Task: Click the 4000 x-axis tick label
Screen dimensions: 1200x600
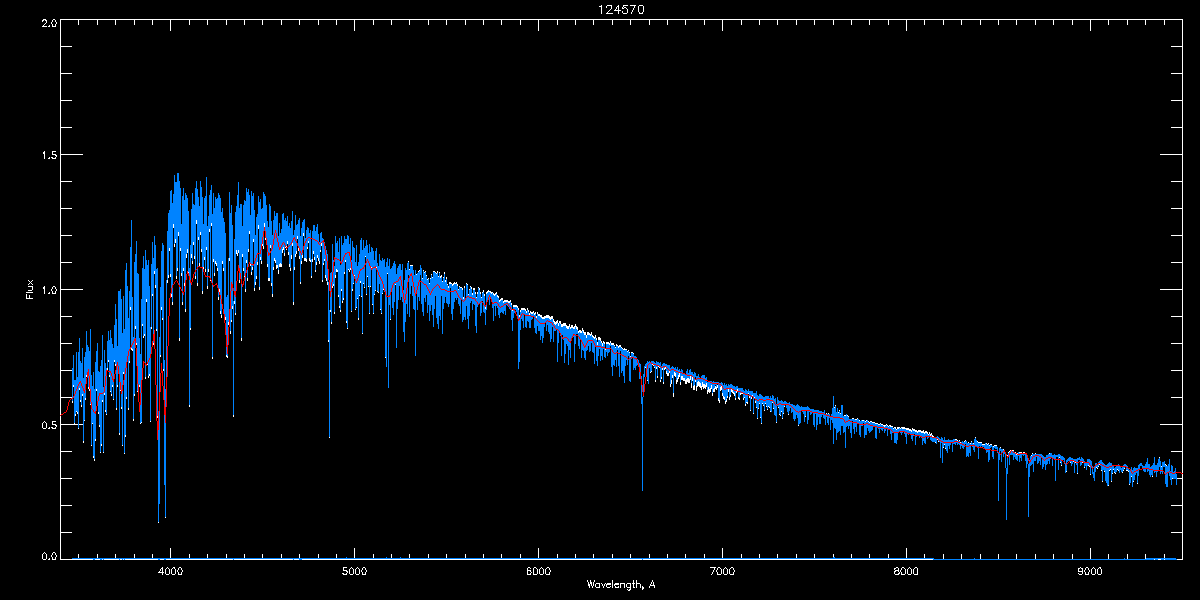Action: [x=171, y=571]
